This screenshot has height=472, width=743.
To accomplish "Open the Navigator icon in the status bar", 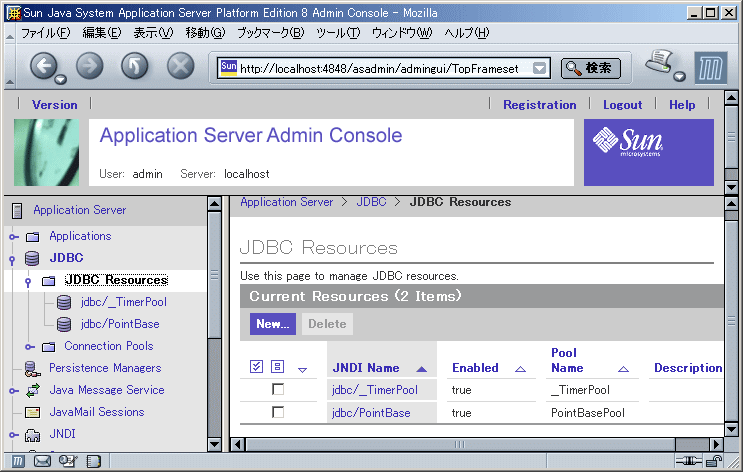I will point(18,461).
